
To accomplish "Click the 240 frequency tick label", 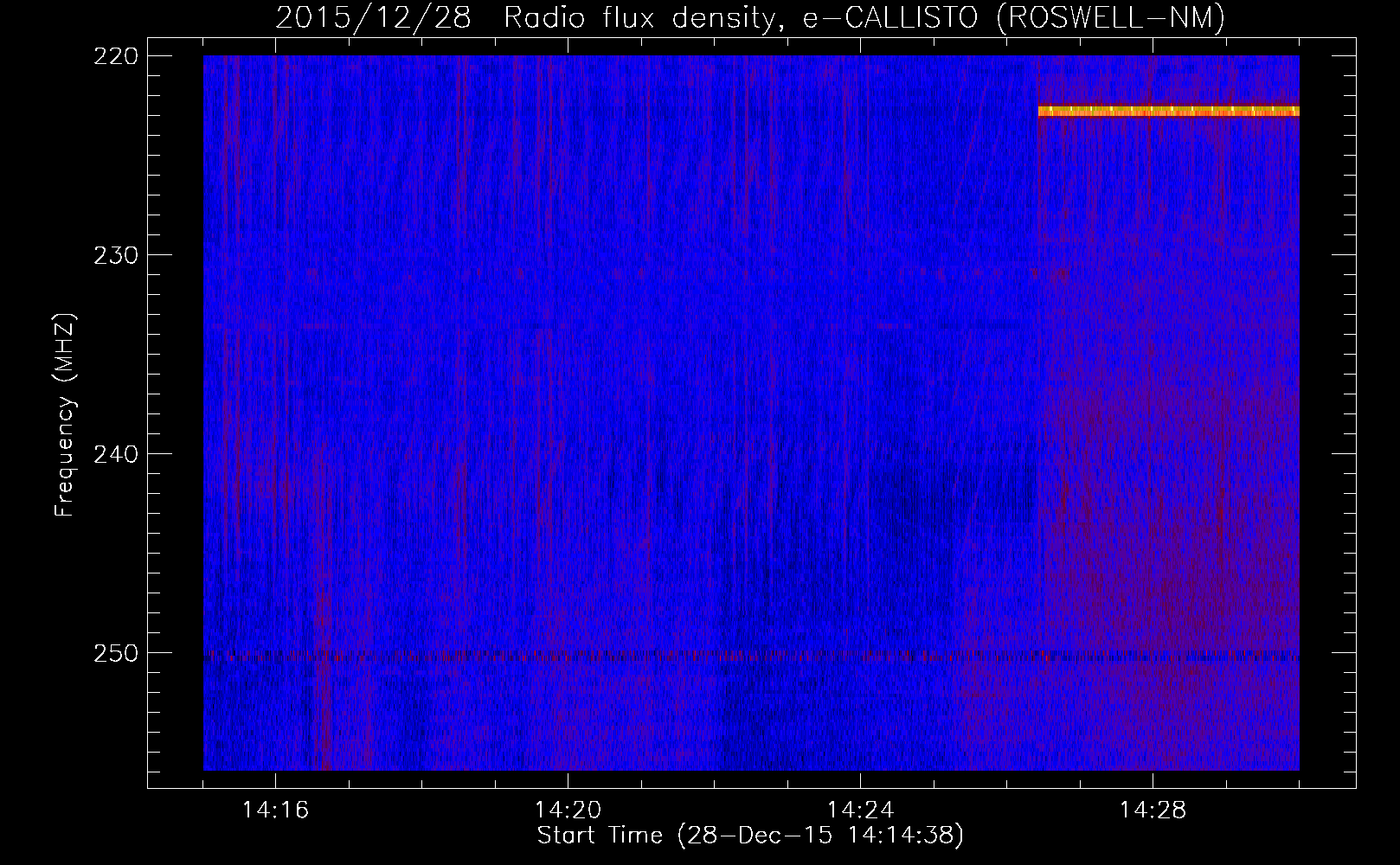I will pos(115,454).
